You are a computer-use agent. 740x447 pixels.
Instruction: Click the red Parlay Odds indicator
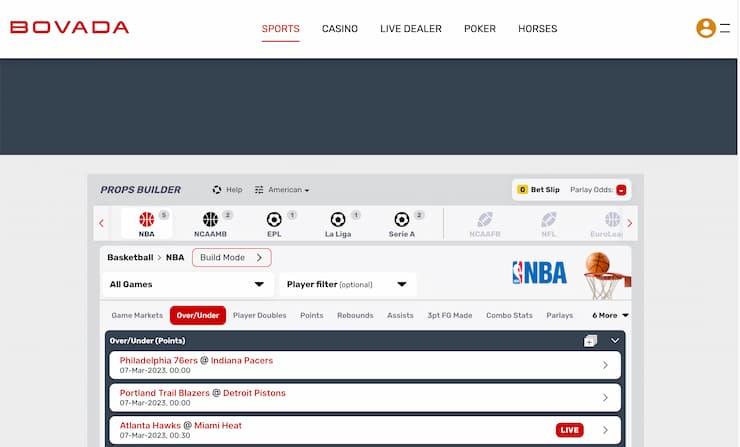622,190
